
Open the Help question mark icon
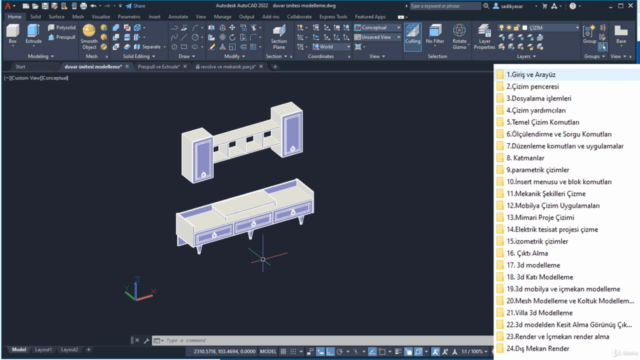pos(573,6)
